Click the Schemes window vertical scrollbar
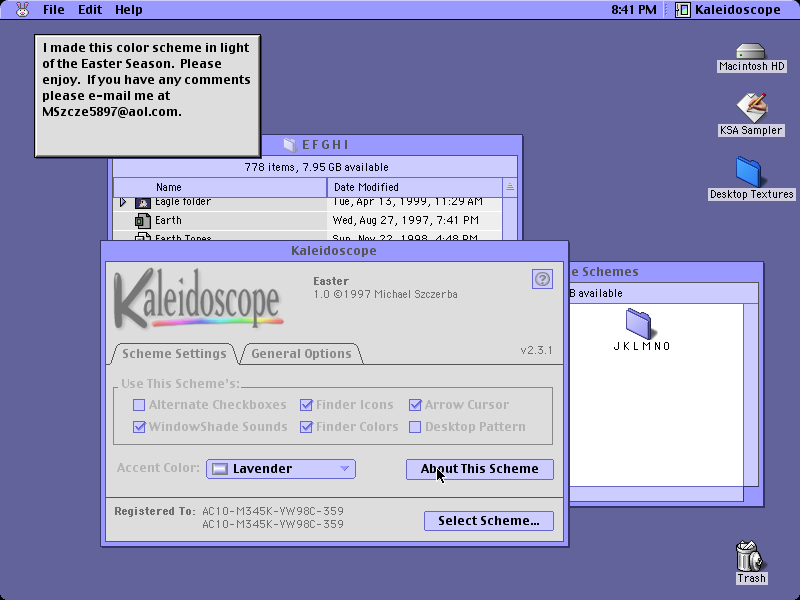The width and height of the screenshot is (800, 600). click(x=751, y=395)
